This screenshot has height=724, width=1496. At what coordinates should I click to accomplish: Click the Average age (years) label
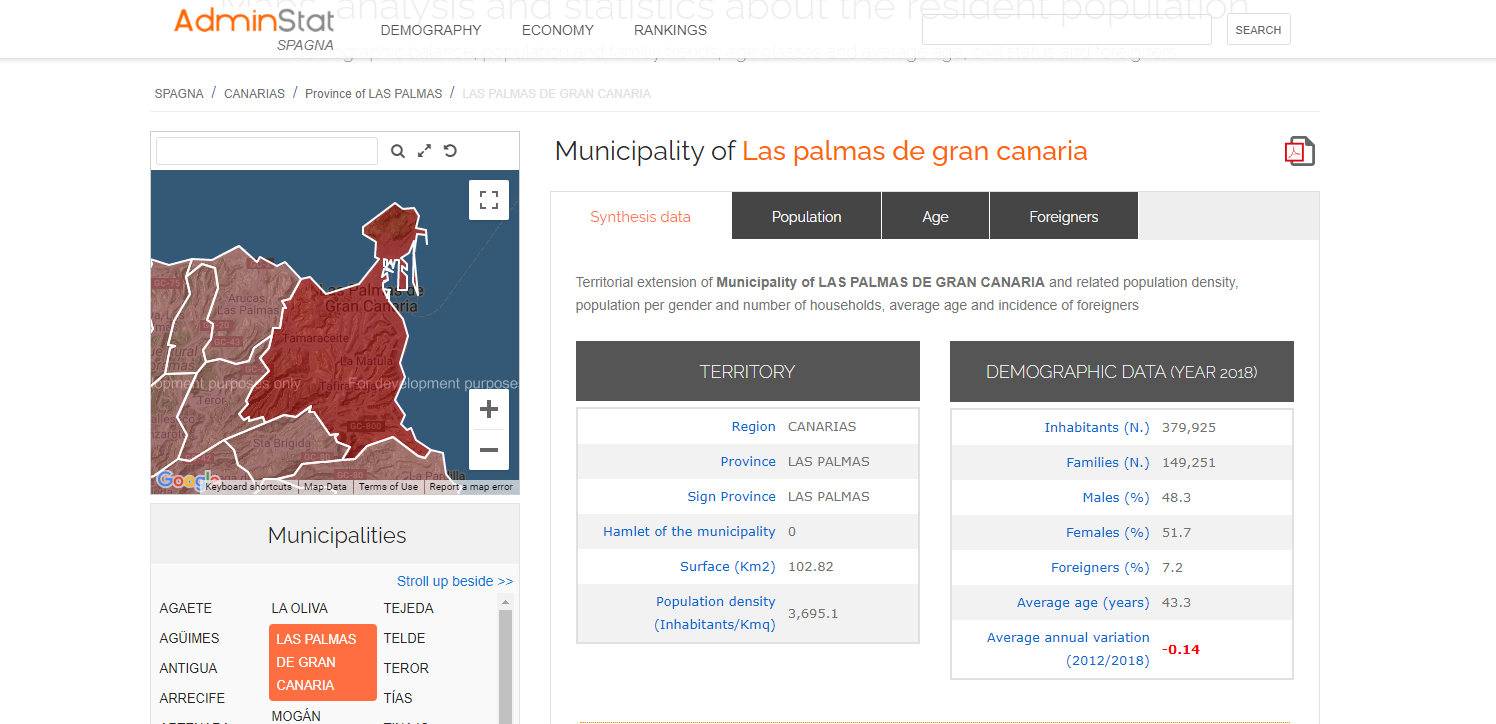[x=1083, y=602]
